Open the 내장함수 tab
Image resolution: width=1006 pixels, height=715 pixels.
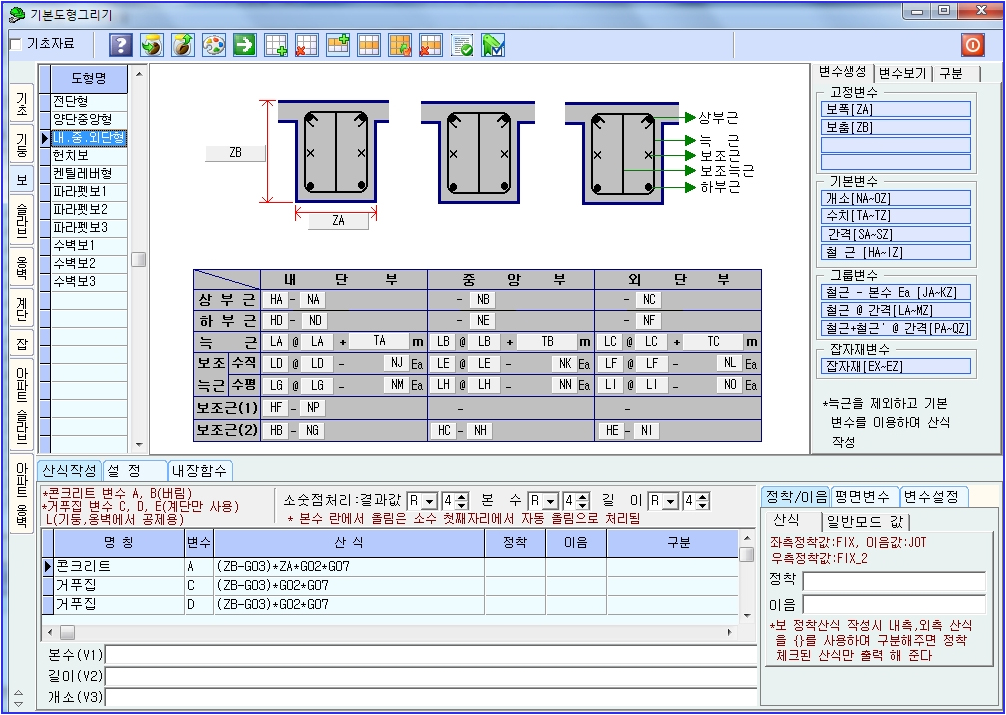point(200,470)
